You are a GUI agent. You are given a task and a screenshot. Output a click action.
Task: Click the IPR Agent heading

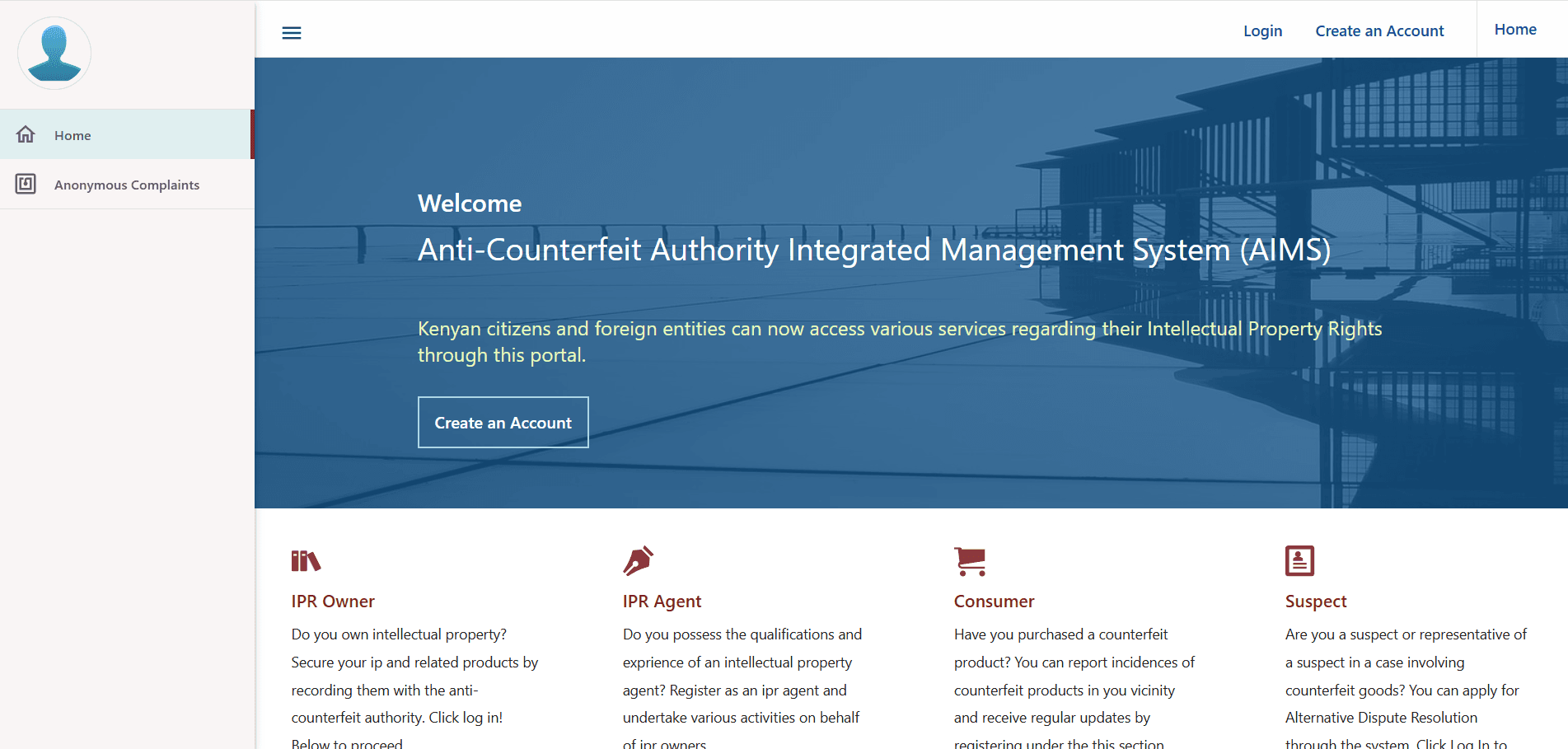(662, 602)
